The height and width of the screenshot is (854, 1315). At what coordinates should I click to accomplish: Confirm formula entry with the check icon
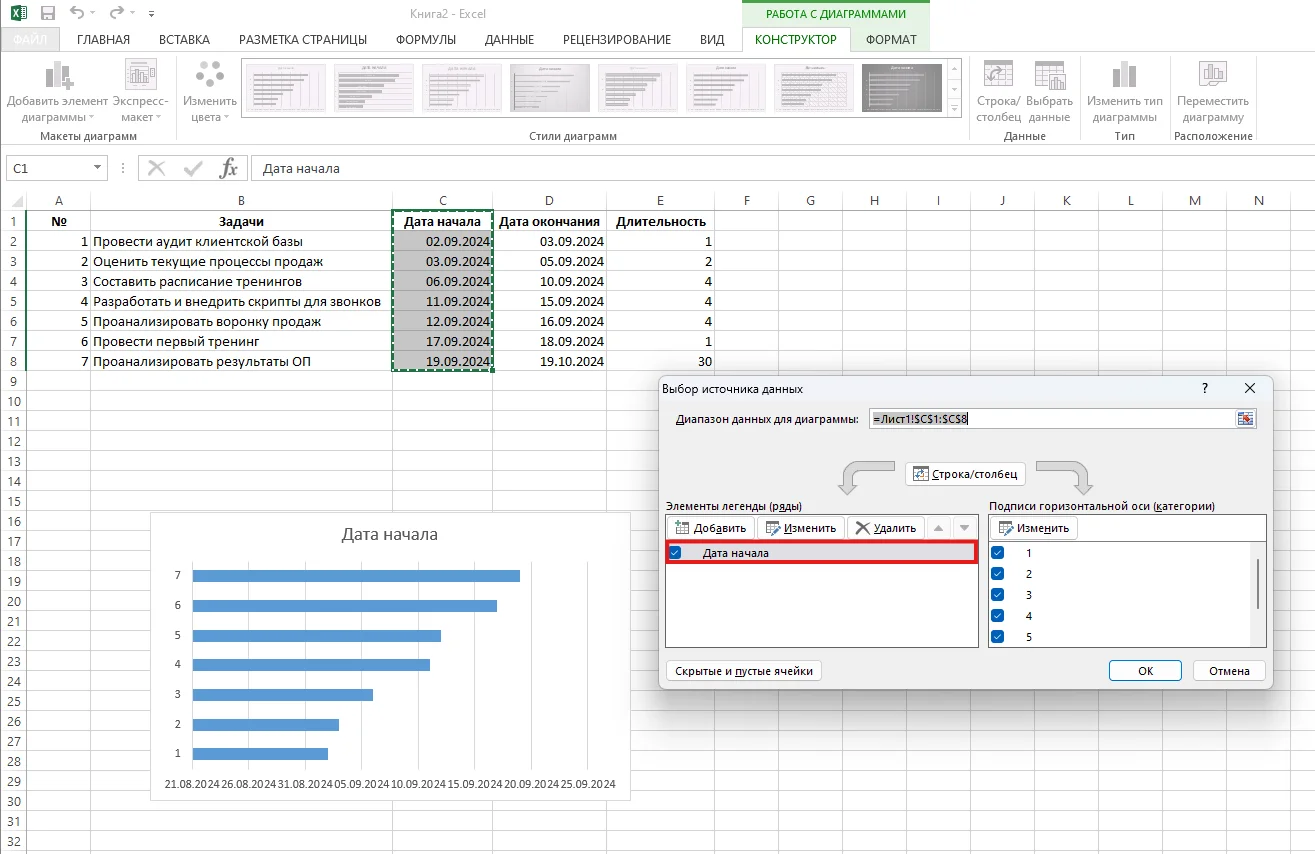193,168
